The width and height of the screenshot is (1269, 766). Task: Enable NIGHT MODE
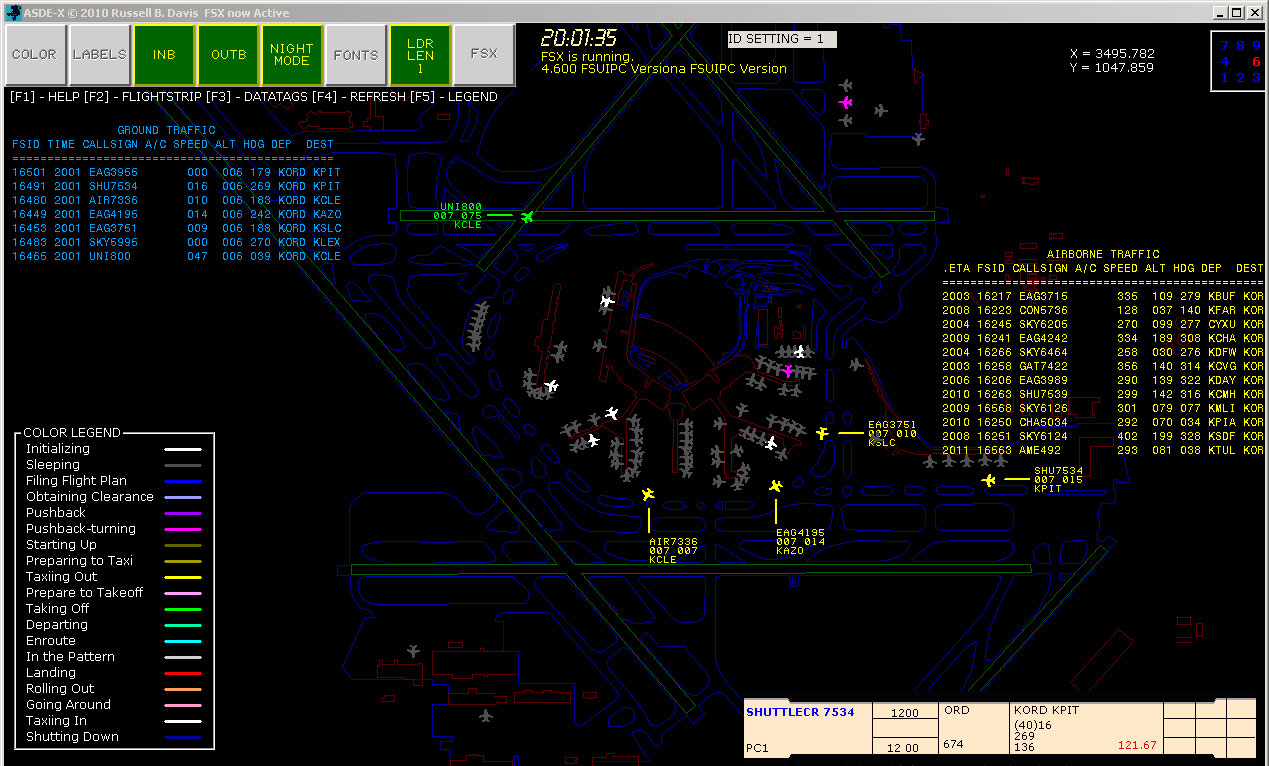291,54
